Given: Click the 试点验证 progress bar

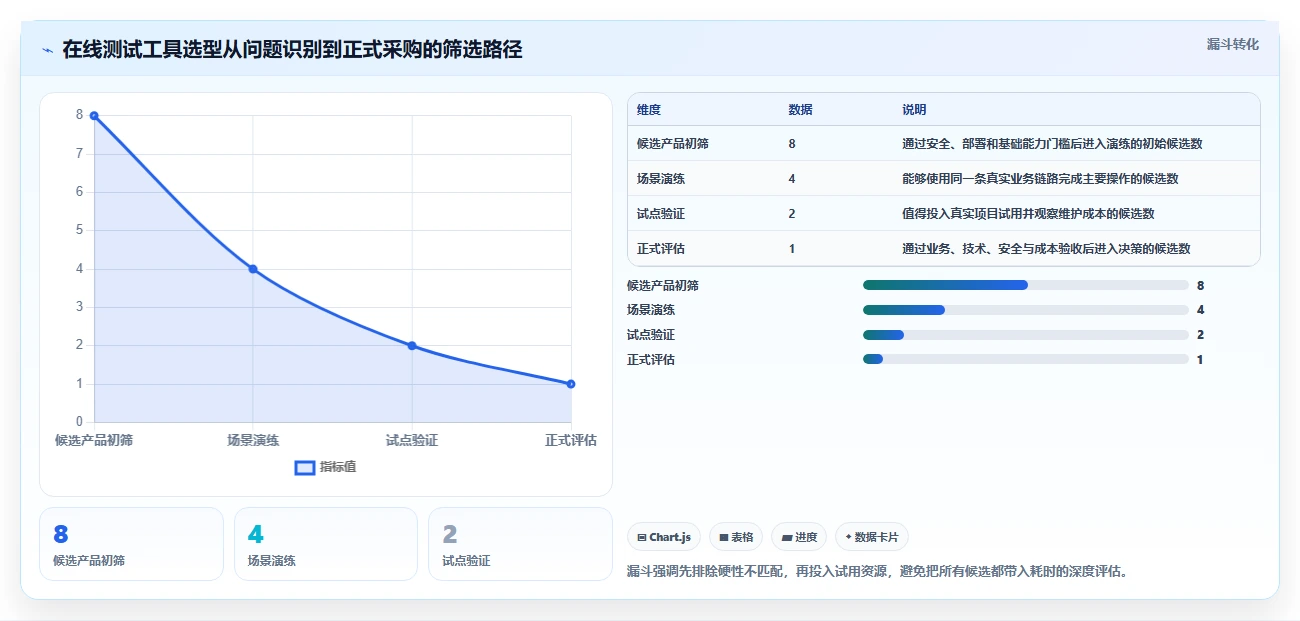Looking at the screenshot, I should point(1025,335).
